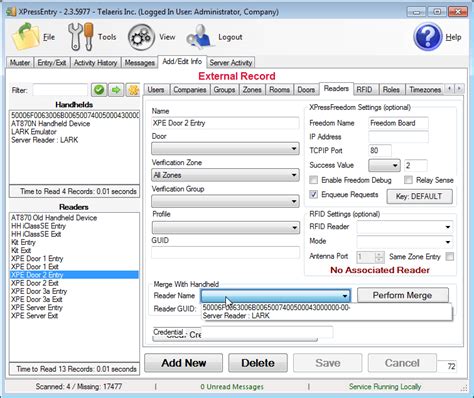Click the Key: DEFAULT button

[x=419, y=196]
